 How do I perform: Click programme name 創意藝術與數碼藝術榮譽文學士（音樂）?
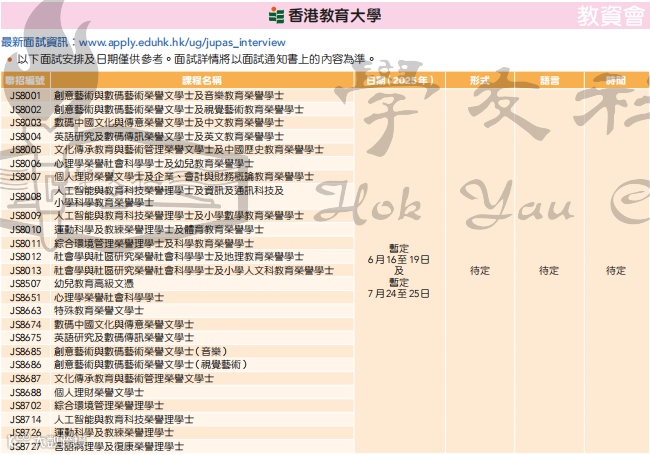[141, 351]
